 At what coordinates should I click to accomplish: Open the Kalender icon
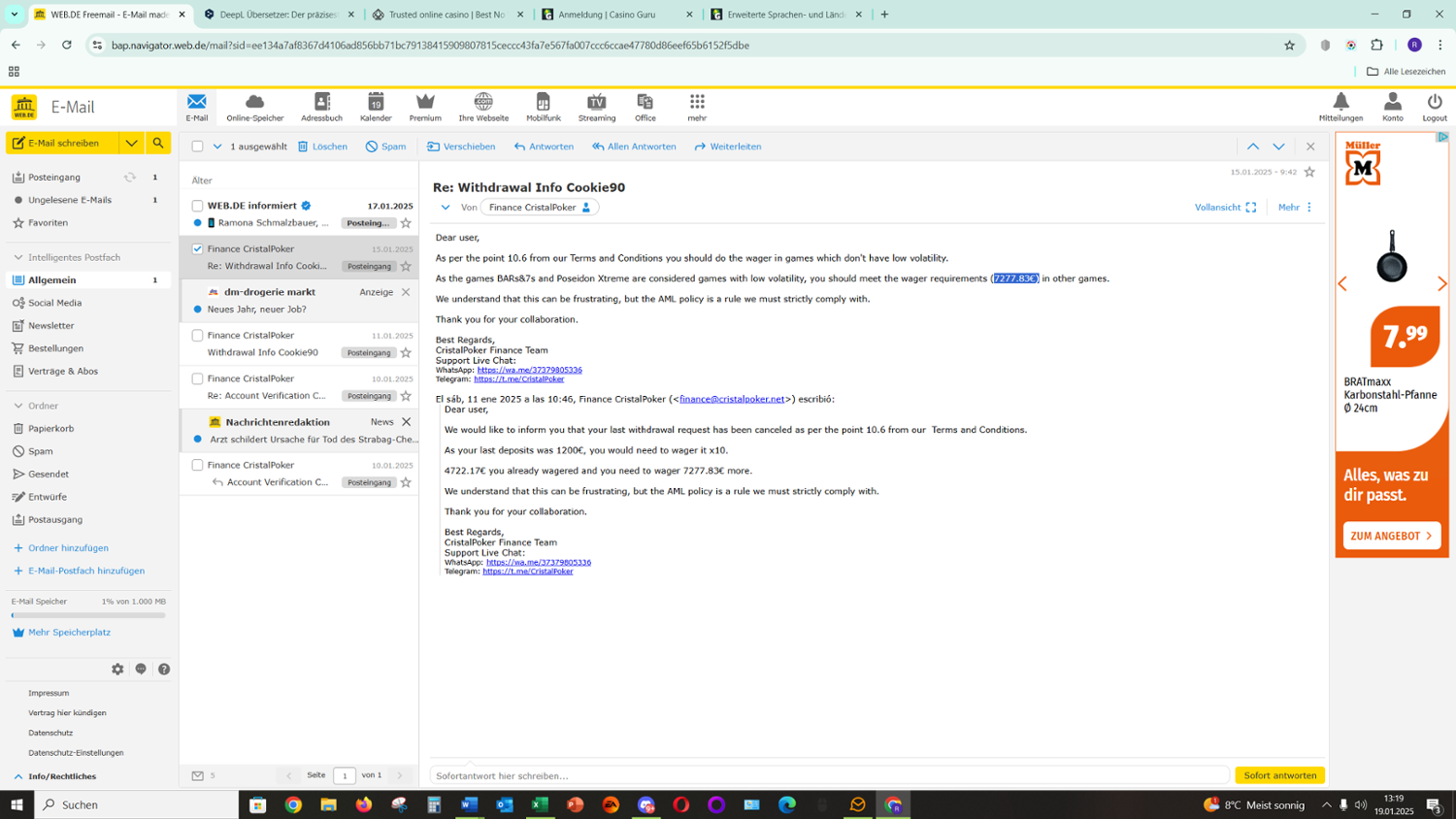point(376,107)
